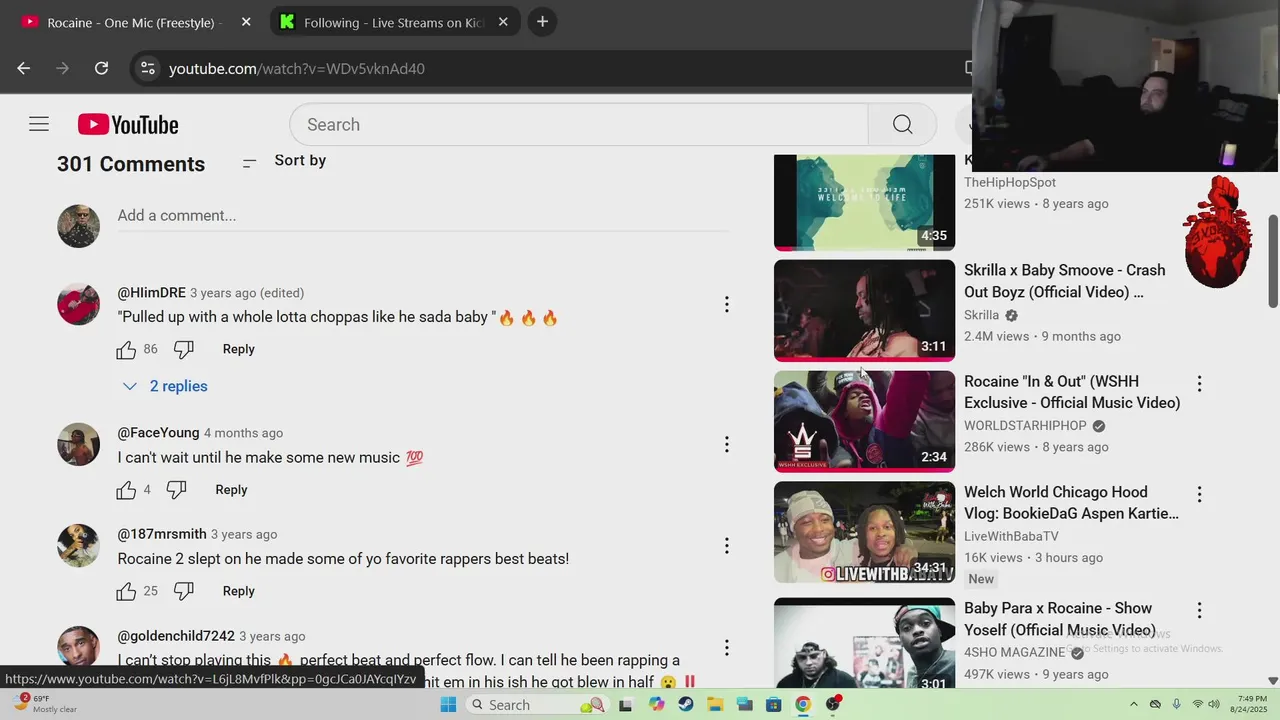Reply to the @FaceYoung comment
The image size is (1280, 720).
(231, 490)
